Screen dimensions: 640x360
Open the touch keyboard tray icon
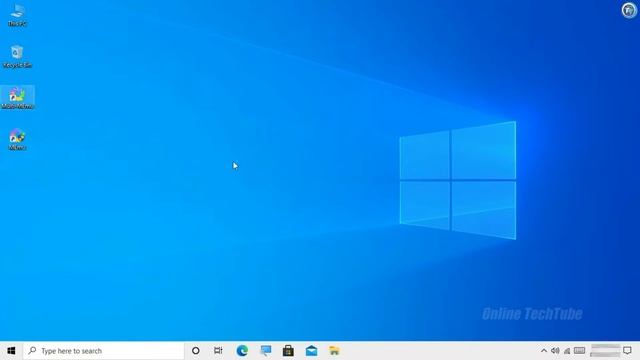(579, 351)
